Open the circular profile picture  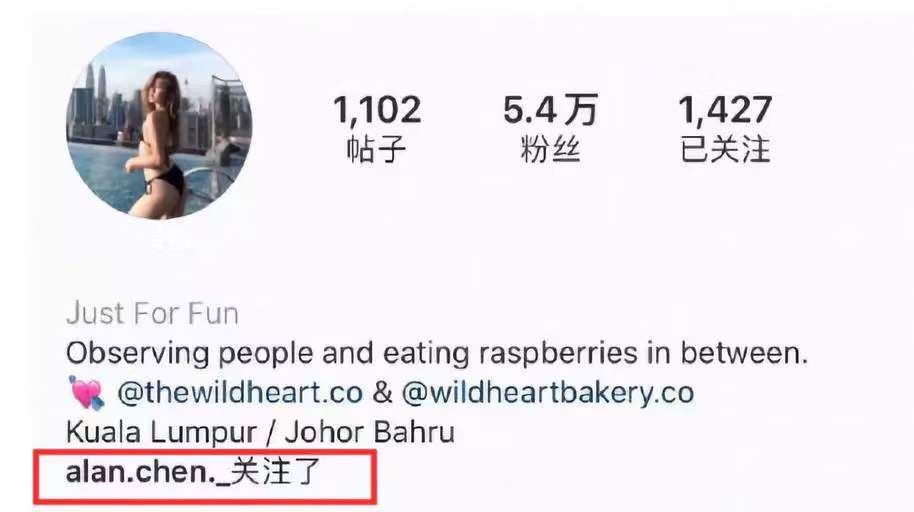[159, 126]
